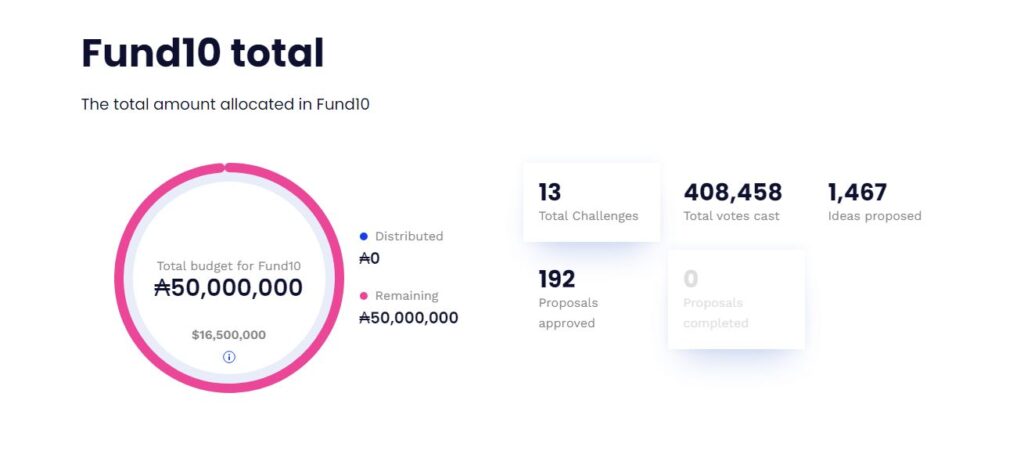Screen dimensions: 1024x476
Task: Click the Distributed legend label
Action: [x=409, y=236]
